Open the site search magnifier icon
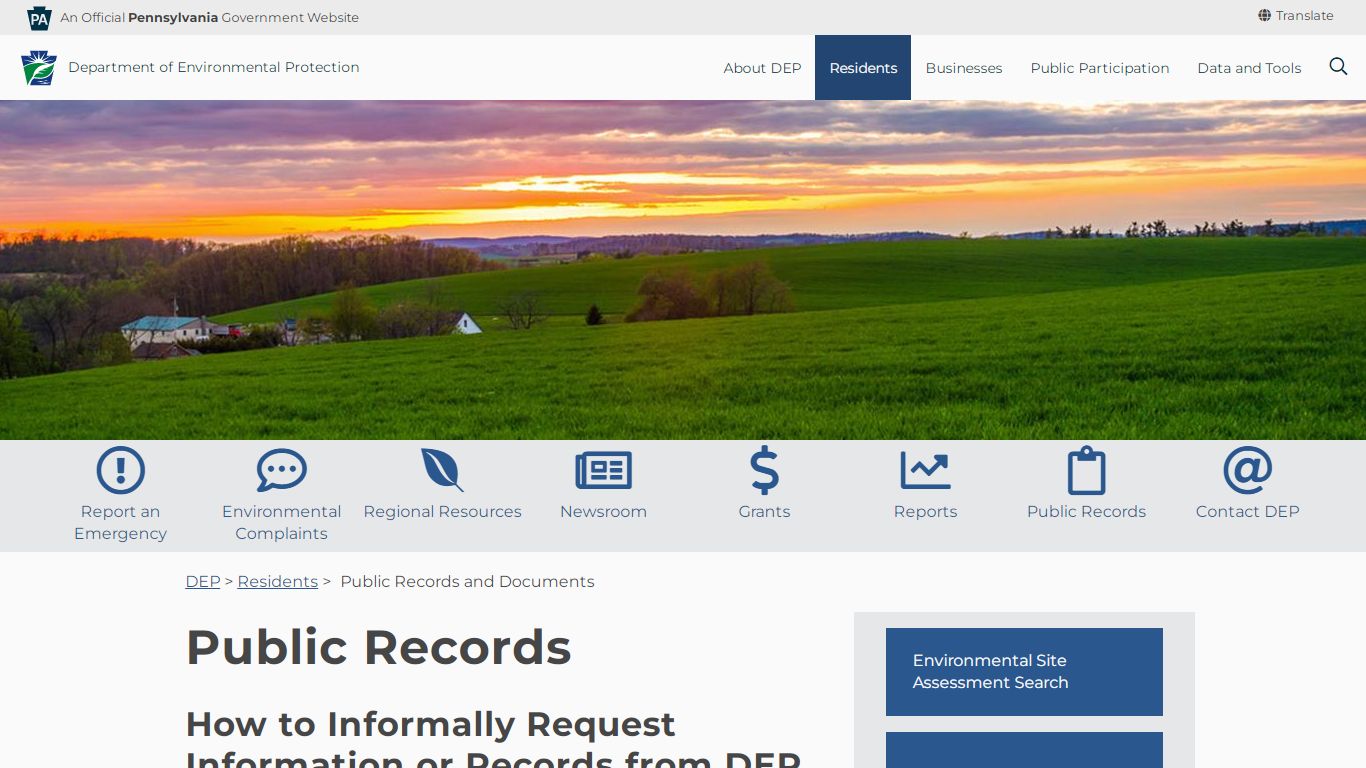 coord(1338,67)
